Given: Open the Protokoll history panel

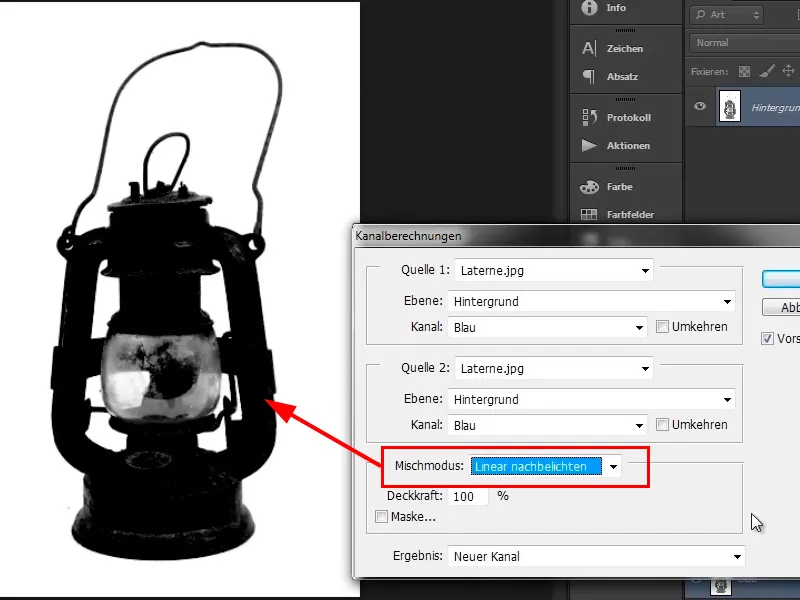Looking at the screenshot, I should 616,117.
